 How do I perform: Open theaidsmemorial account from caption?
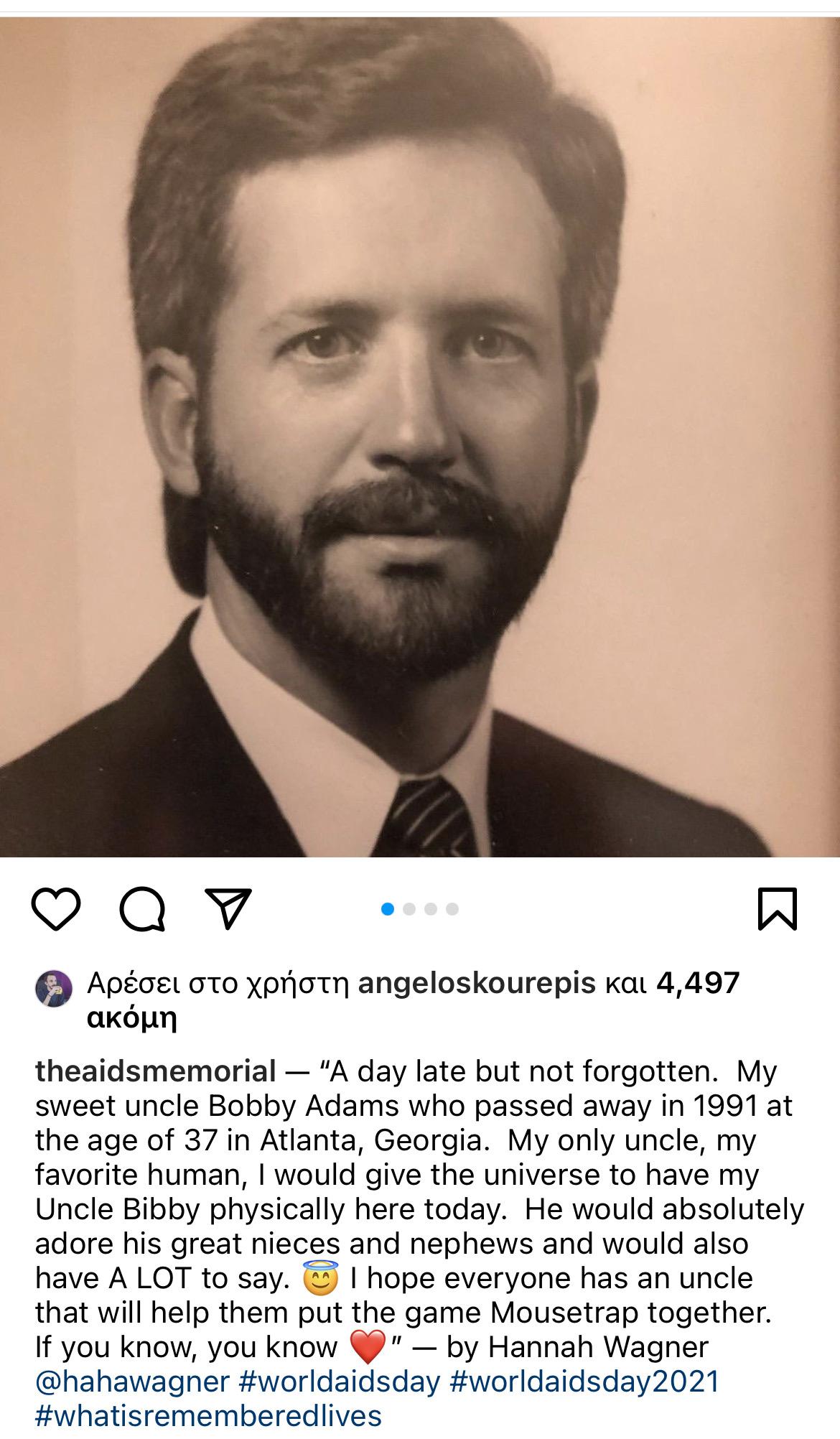[x=155, y=1072]
